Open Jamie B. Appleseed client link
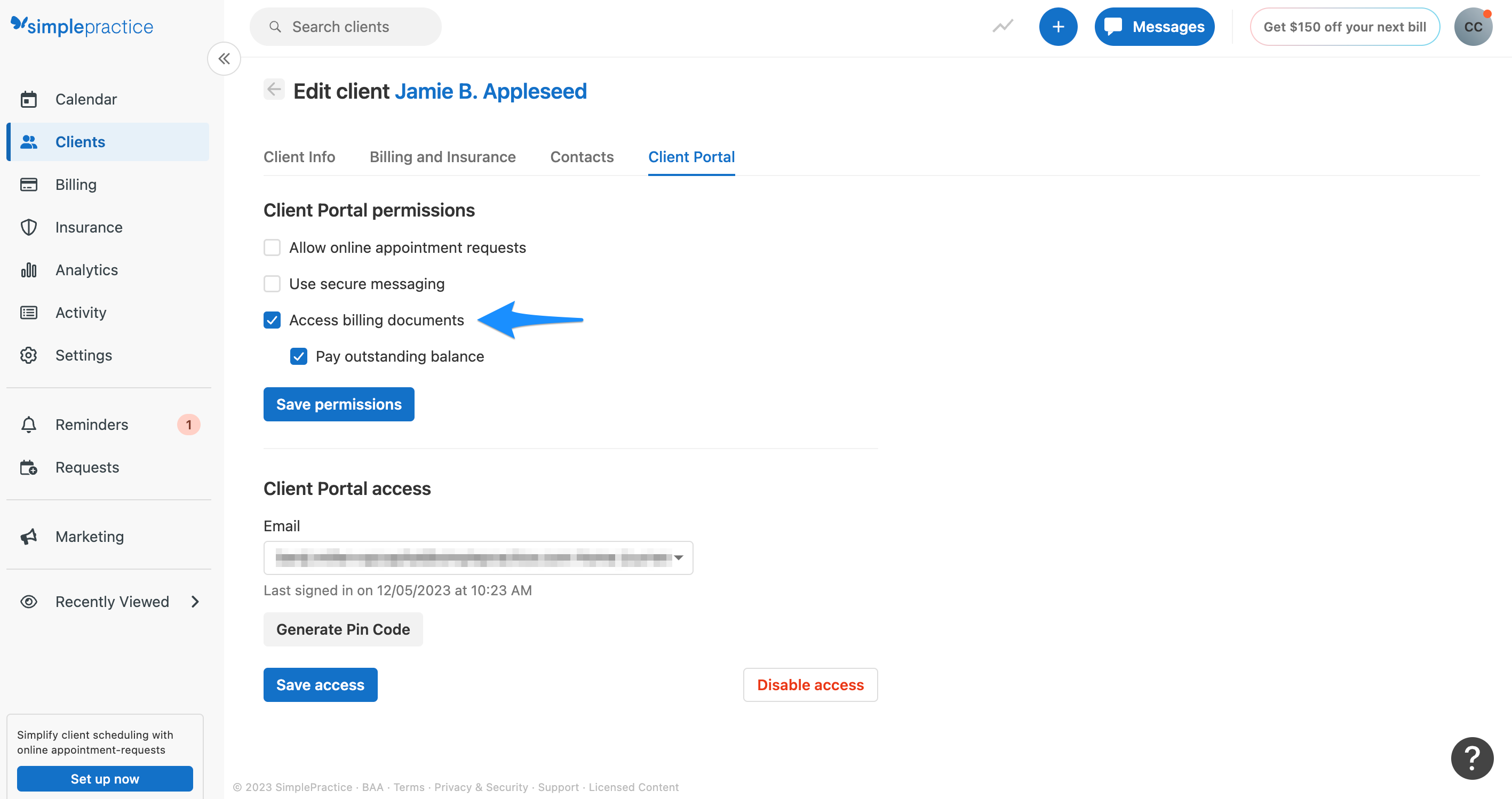Image resolution: width=1512 pixels, height=799 pixels. (x=491, y=91)
